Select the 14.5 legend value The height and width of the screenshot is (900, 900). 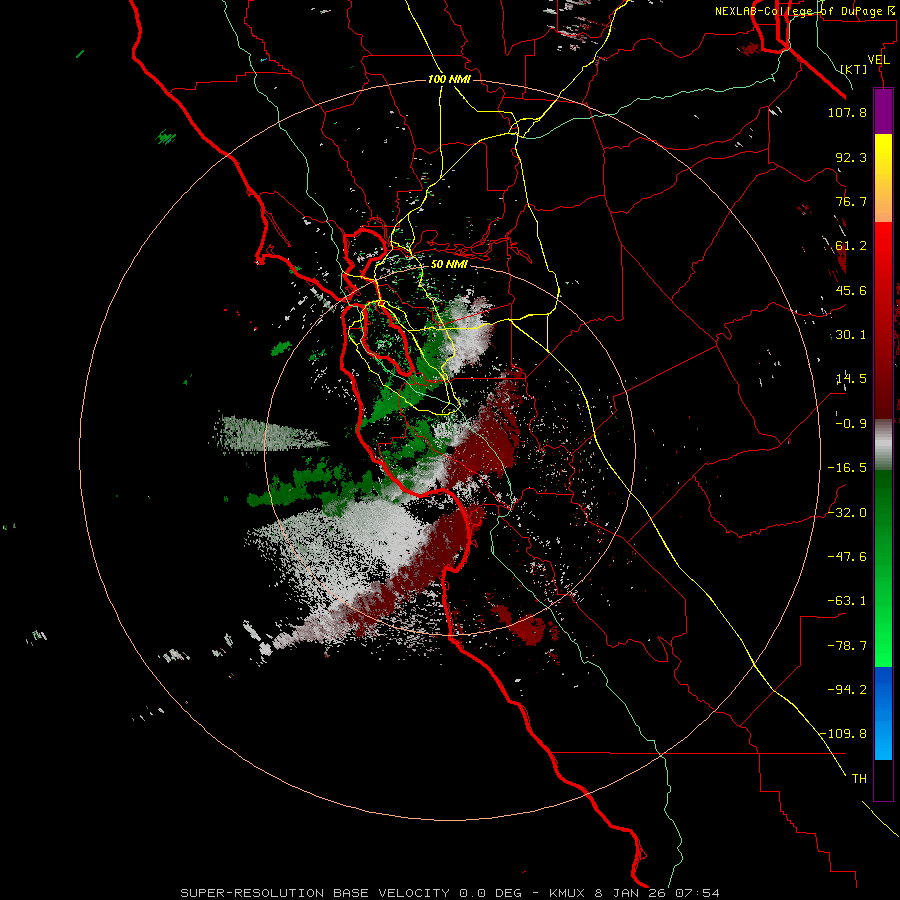coord(851,379)
